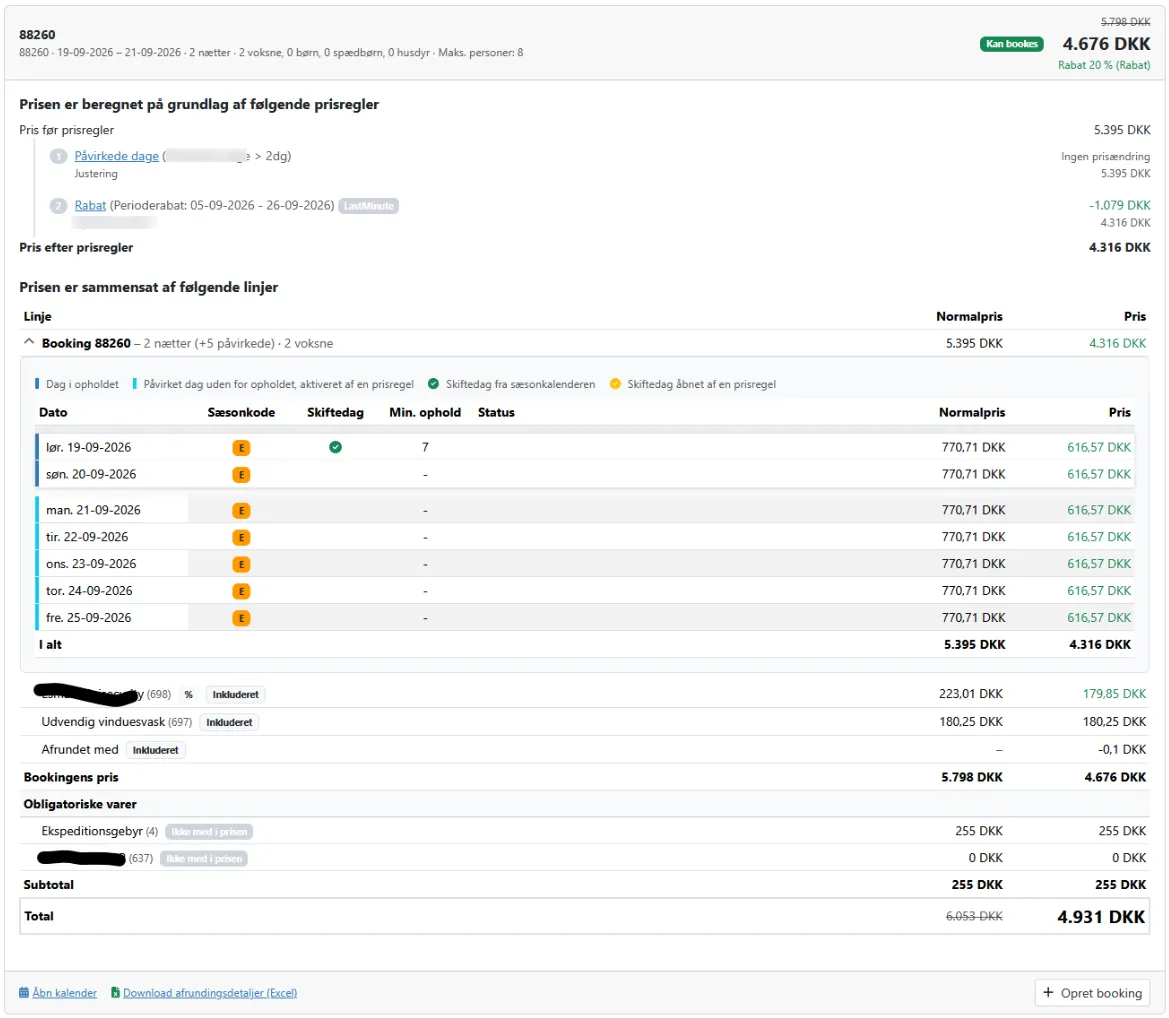Click season code E badge for søn. 20-09-2026

coord(241,474)
